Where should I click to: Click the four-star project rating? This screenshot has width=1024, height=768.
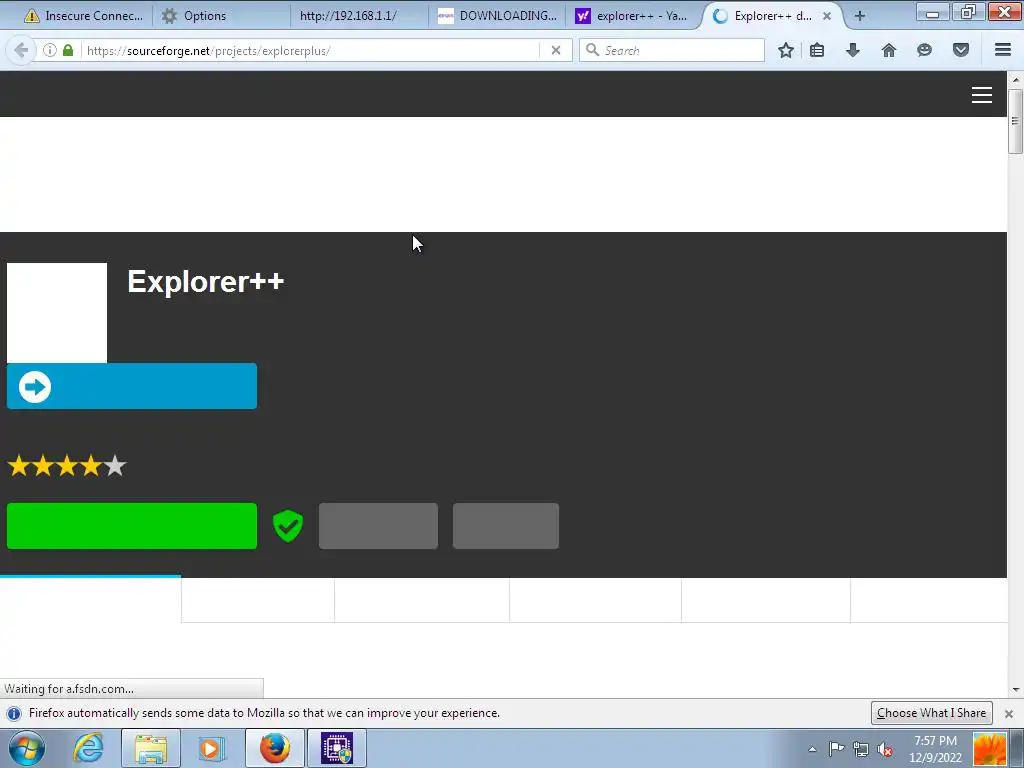tap(67, 466)
